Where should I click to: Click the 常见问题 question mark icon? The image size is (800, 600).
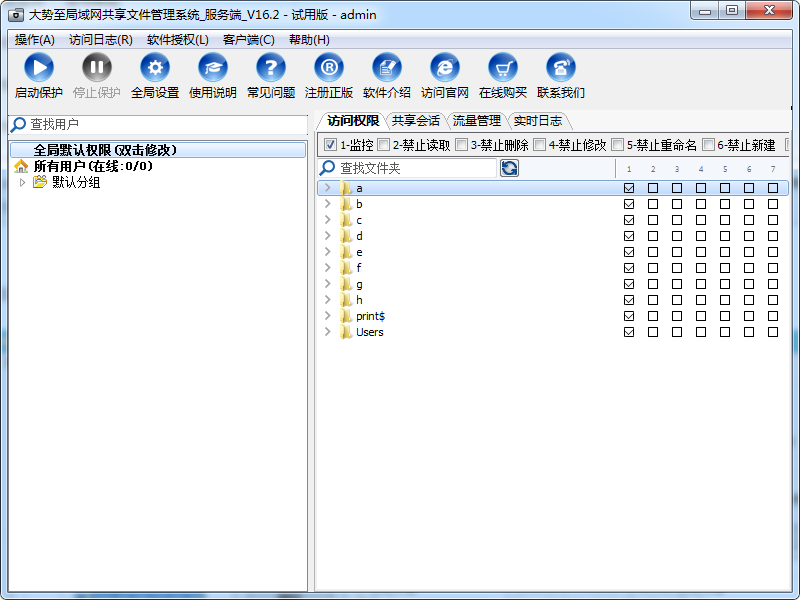[x=271, y=68]
